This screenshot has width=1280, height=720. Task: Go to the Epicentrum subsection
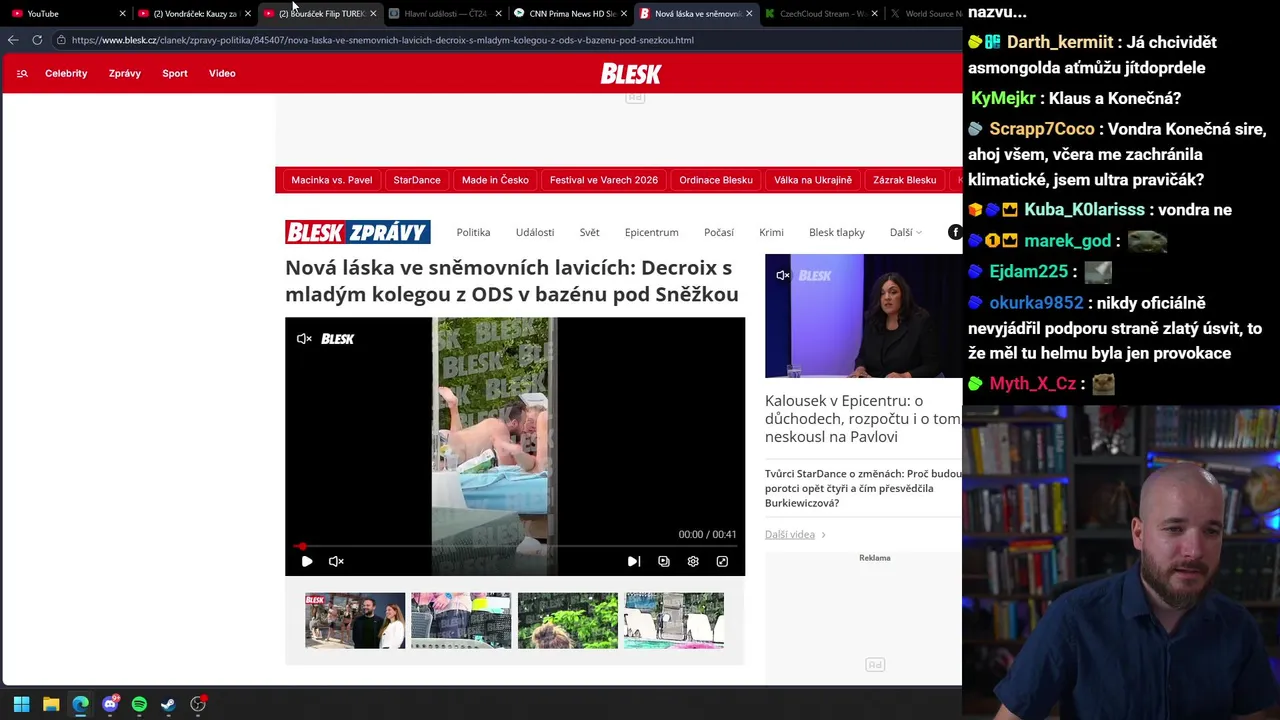pyautogui.click(x=652, y=232)
